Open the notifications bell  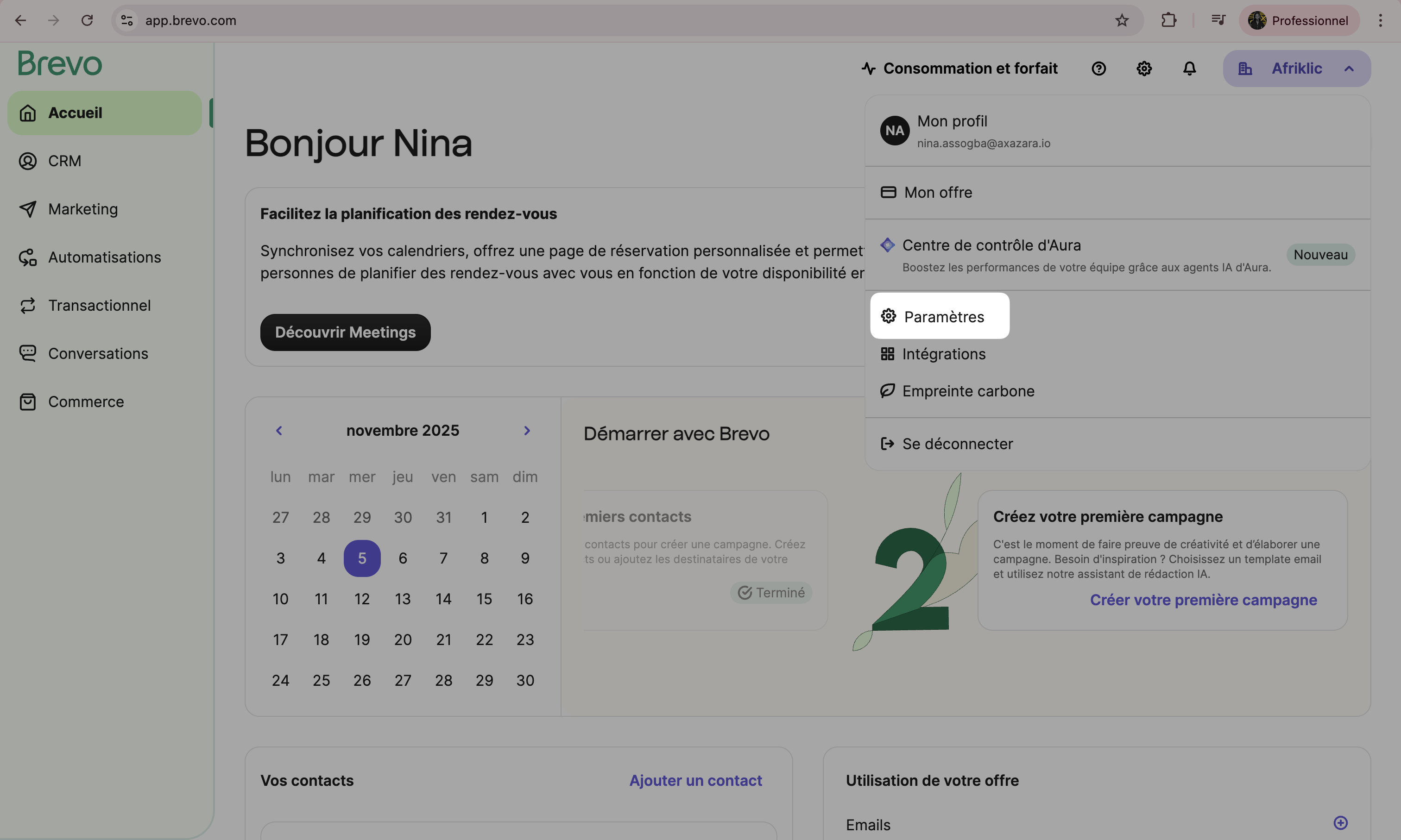pyautogui.click(x=1189, y=69)
